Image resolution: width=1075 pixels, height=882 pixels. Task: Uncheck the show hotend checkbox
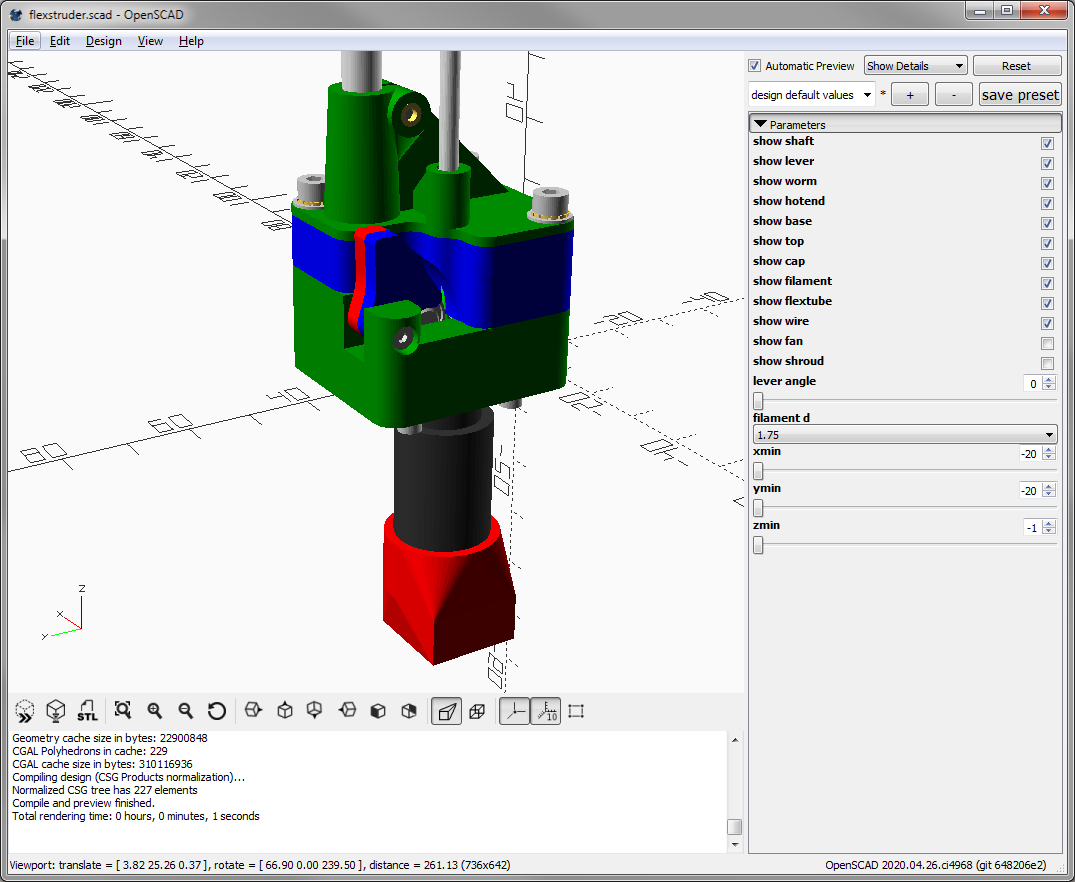[1047, 203]
